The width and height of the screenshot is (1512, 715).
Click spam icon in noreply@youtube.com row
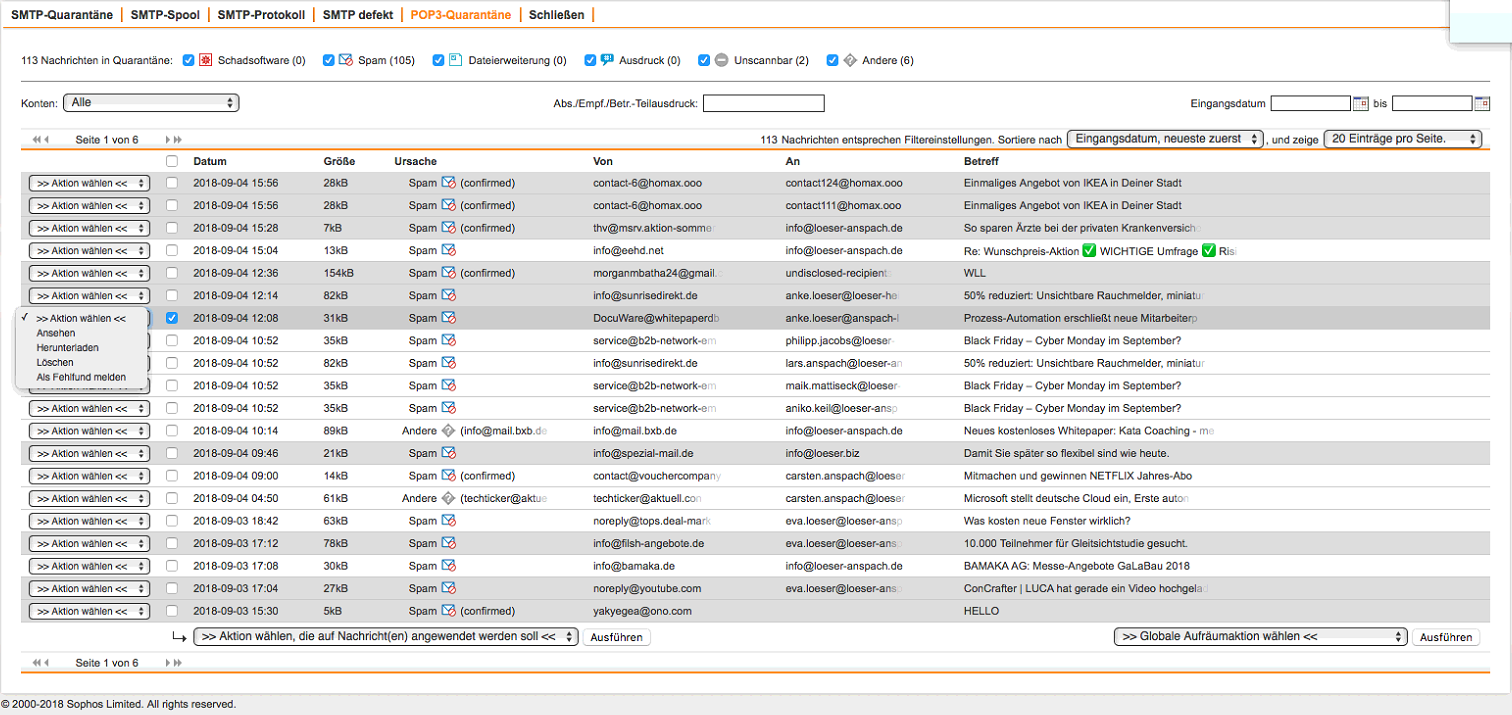[x=449, y=588]
